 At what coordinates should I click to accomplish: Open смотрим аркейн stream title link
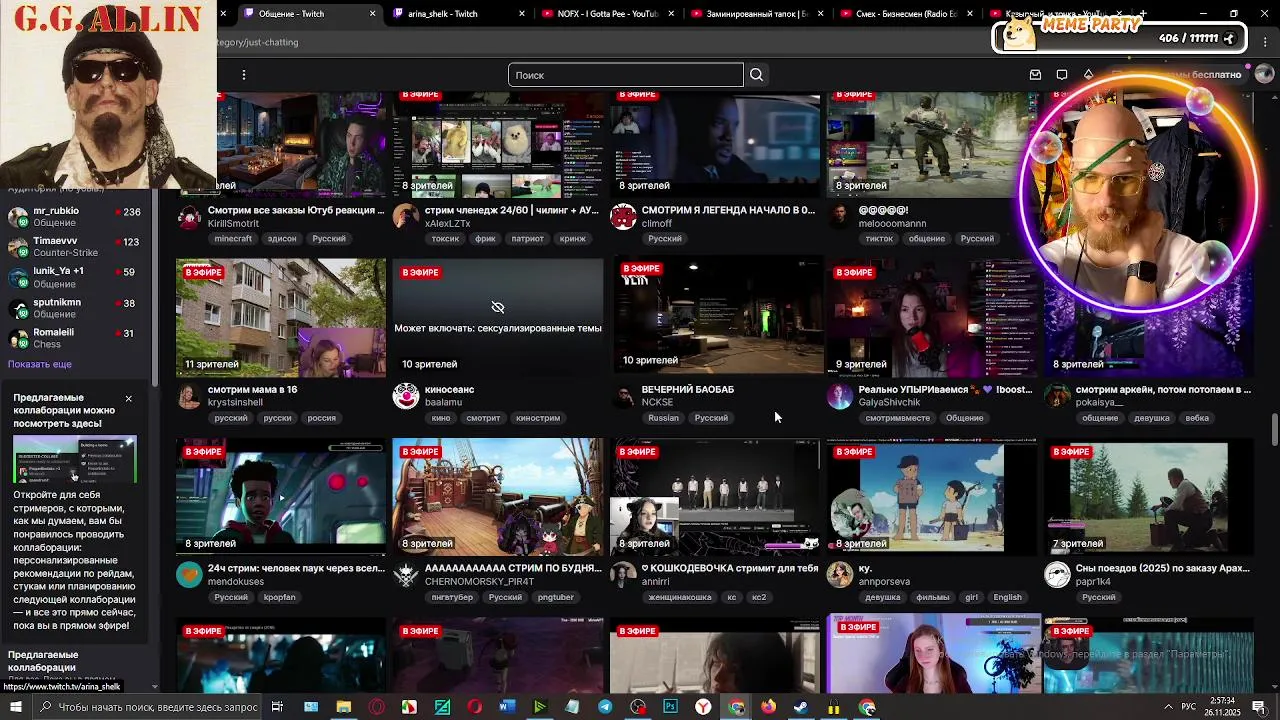coord(1163,389)
